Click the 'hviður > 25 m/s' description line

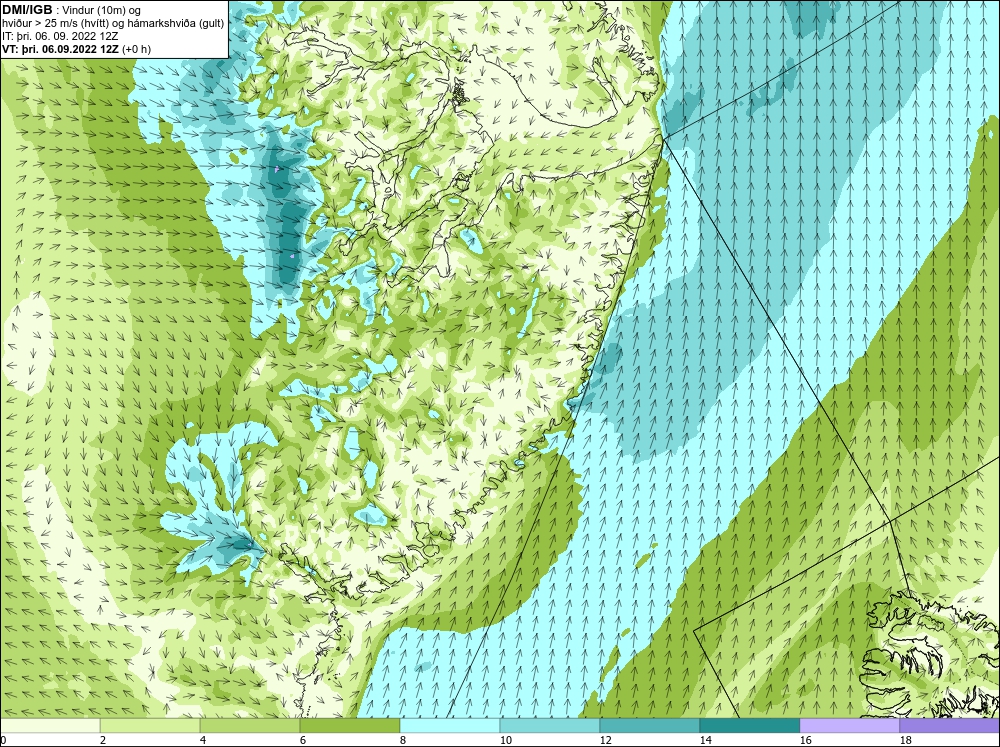coord(113,24)
